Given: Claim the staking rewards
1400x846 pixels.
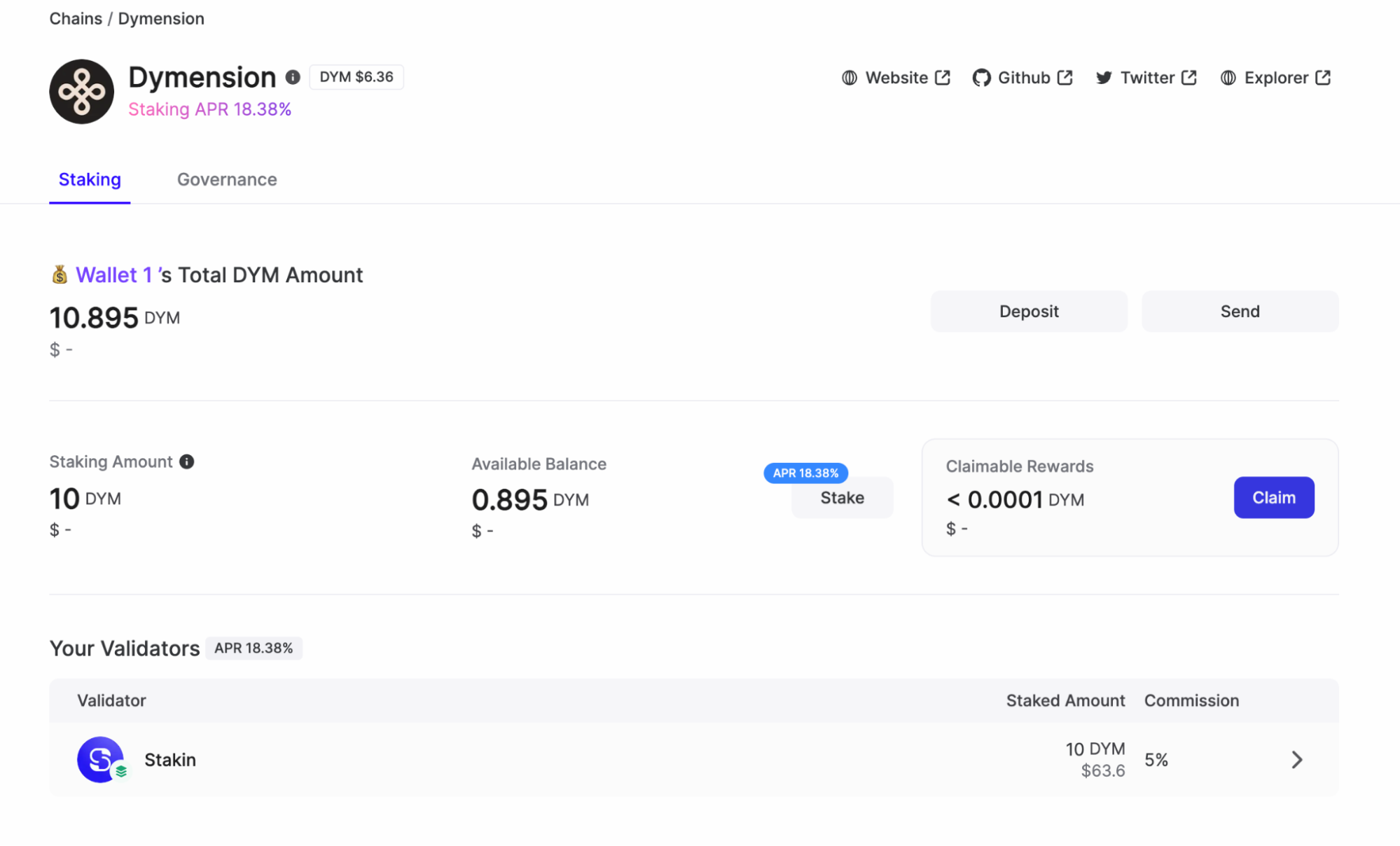Looking at the screenshot, I should pyautogui.click(x=1273, y=497).
